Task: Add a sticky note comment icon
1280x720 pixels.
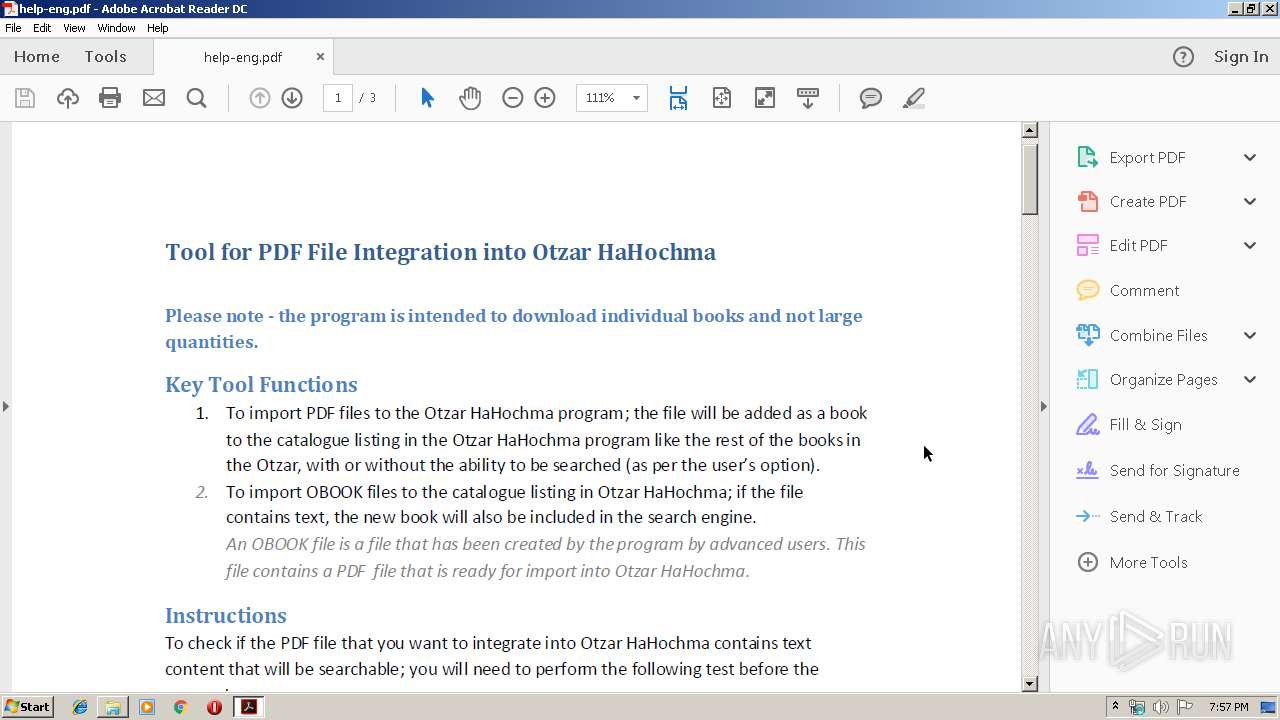Action: pyautogui.click(x=871, y=98)
